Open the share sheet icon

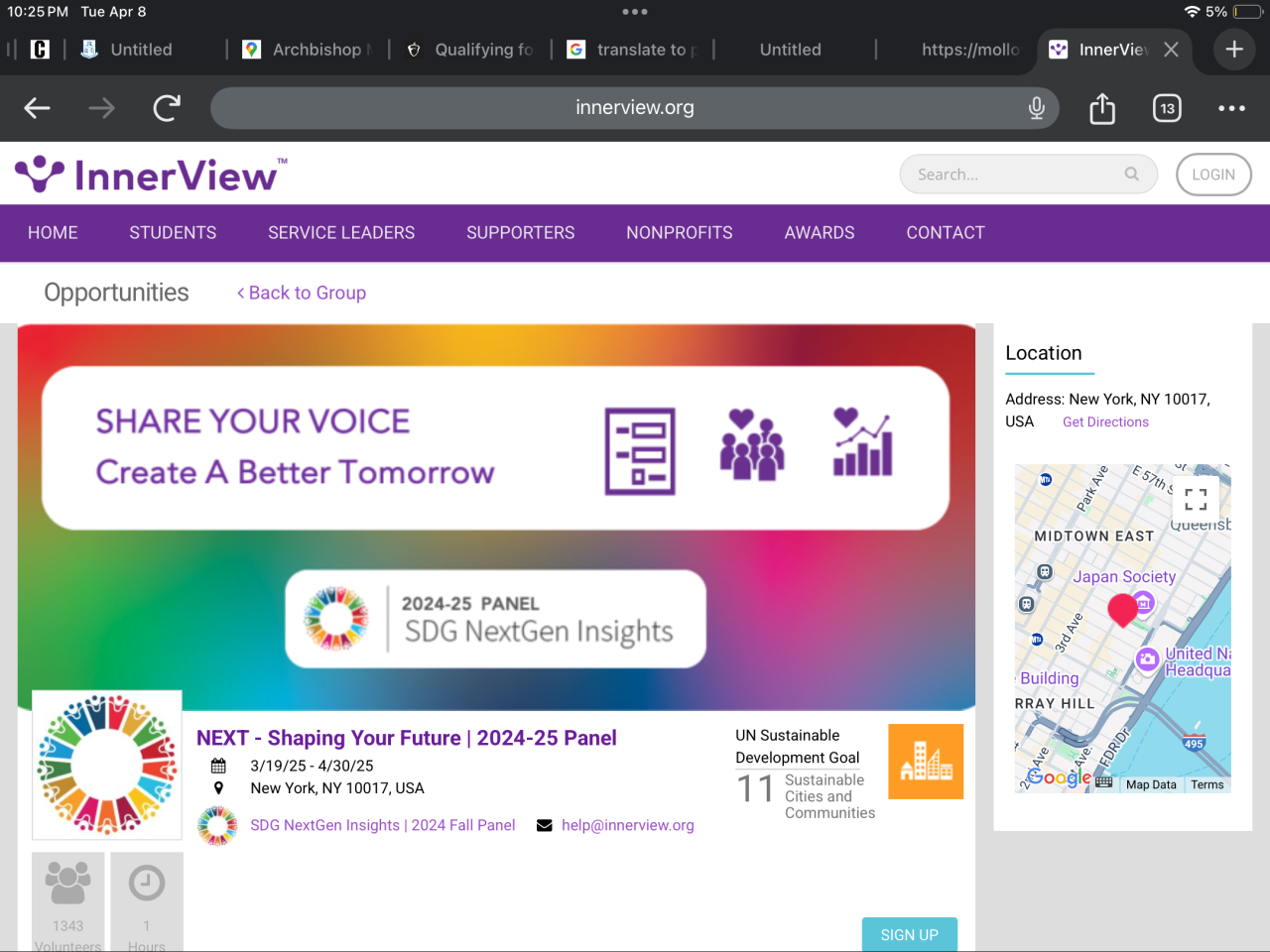1102,107
